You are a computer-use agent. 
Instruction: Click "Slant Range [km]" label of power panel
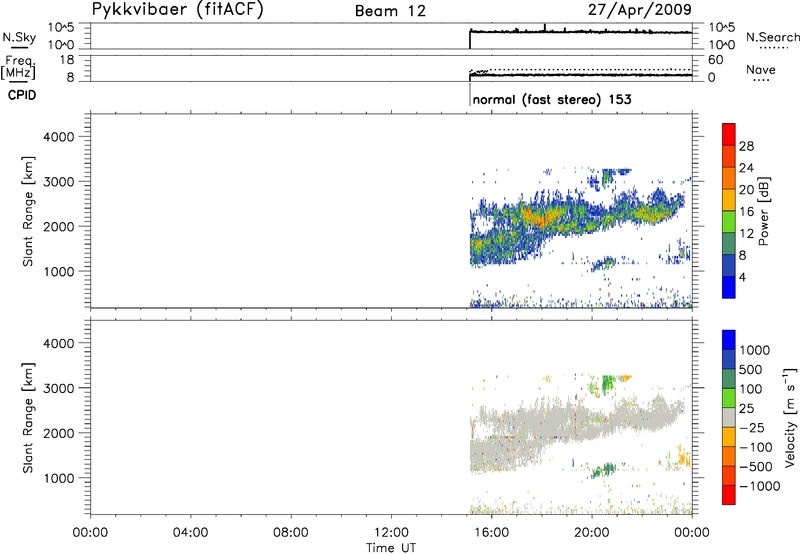pyautogui.click(x=28, y=211)
